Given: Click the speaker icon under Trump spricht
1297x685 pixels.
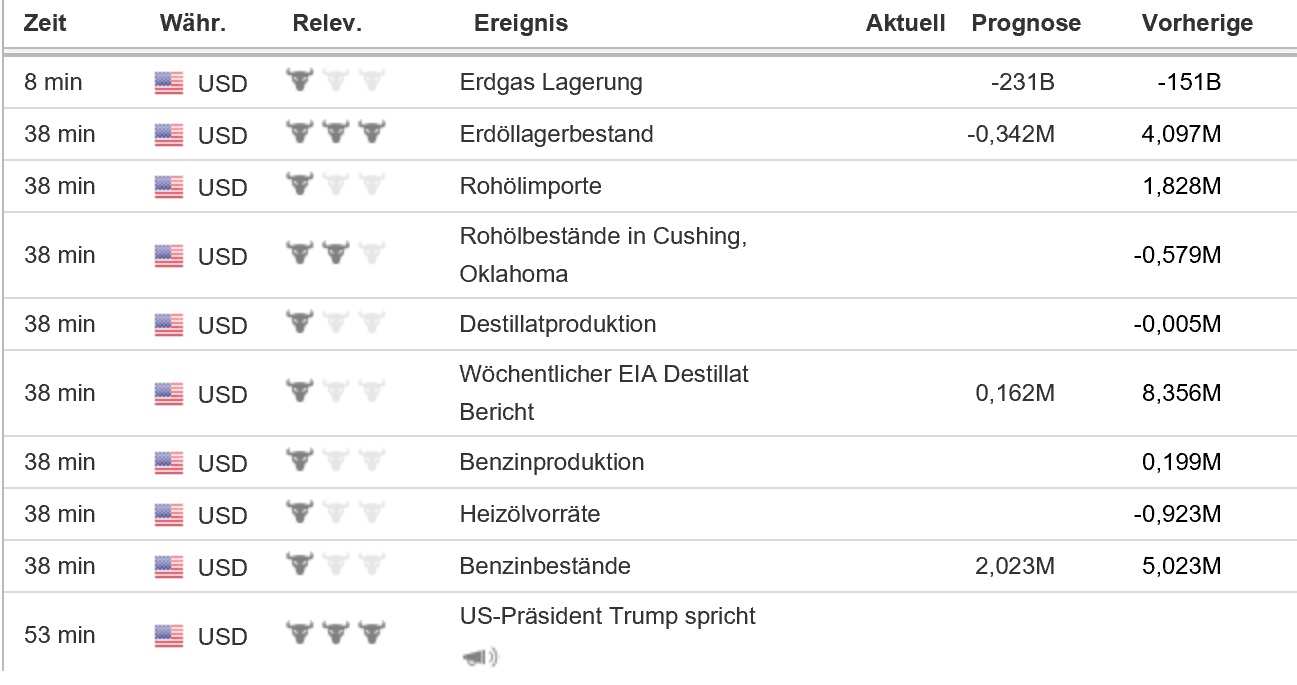Looking at the screenshot, I should 479,657.
